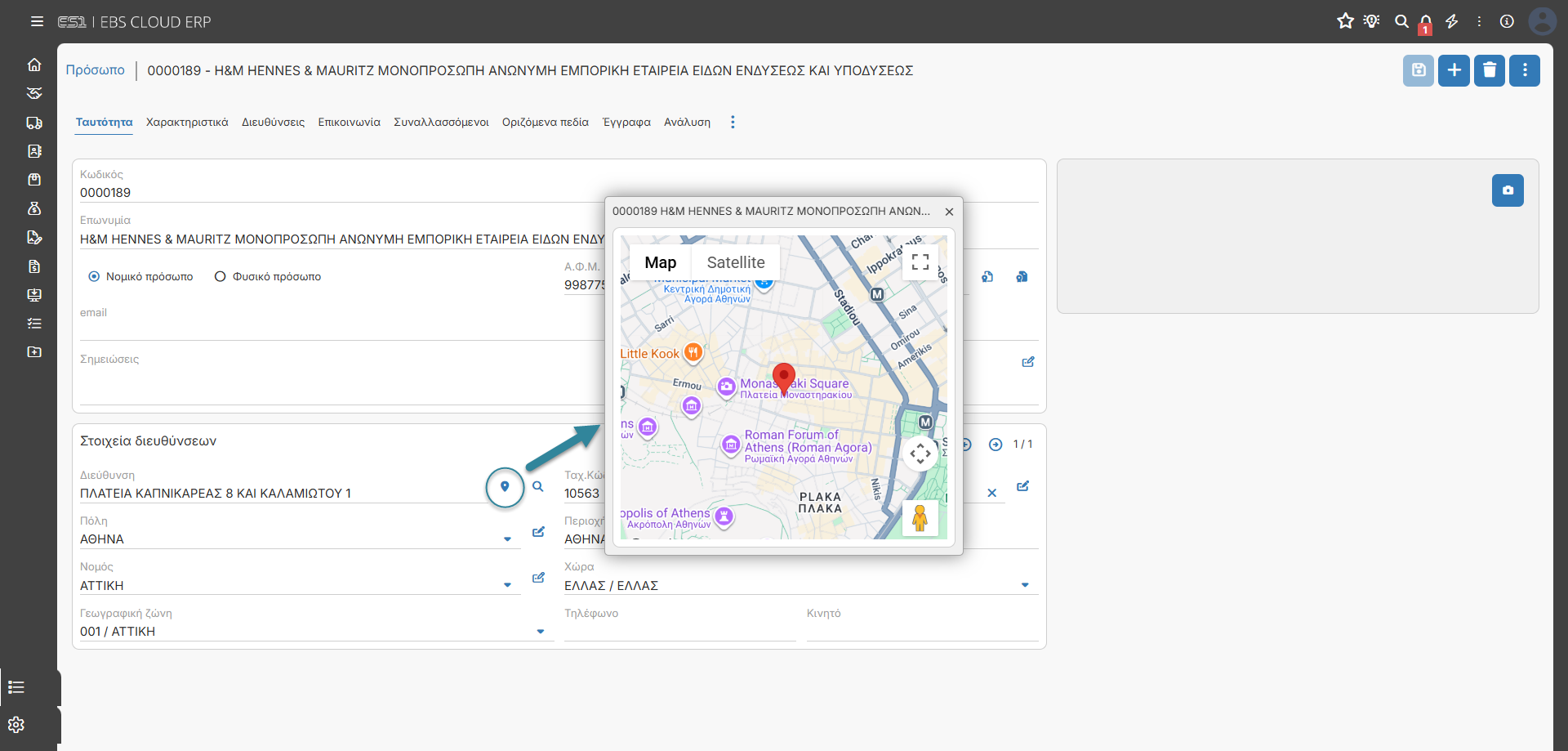Expand the Χώρα dropdown
The width and height of the screenshot is (1568, 751).
pyautogui.click(x=1025, y=585)
